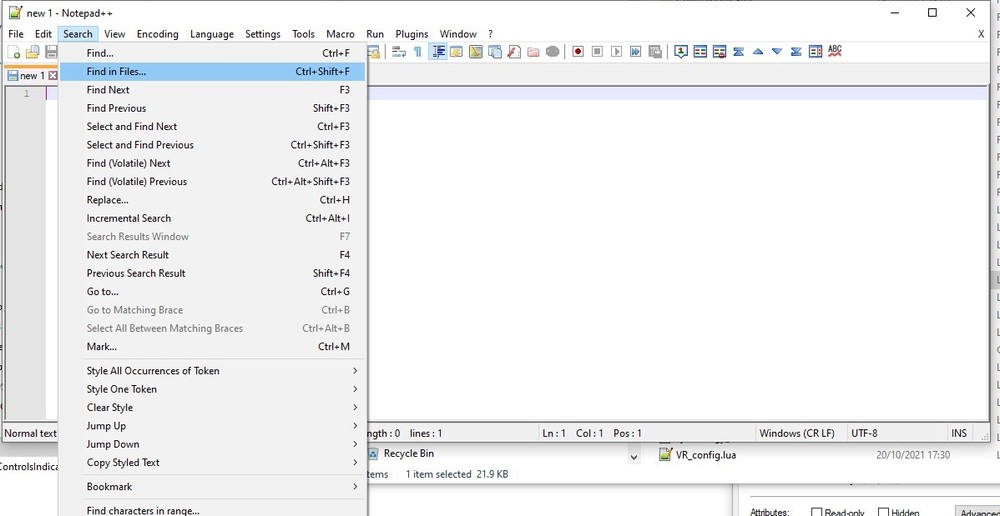Expand the Style One Token submenu
Image resolution: width=1000 pixels, height=516 pixels.
[212, 389]
